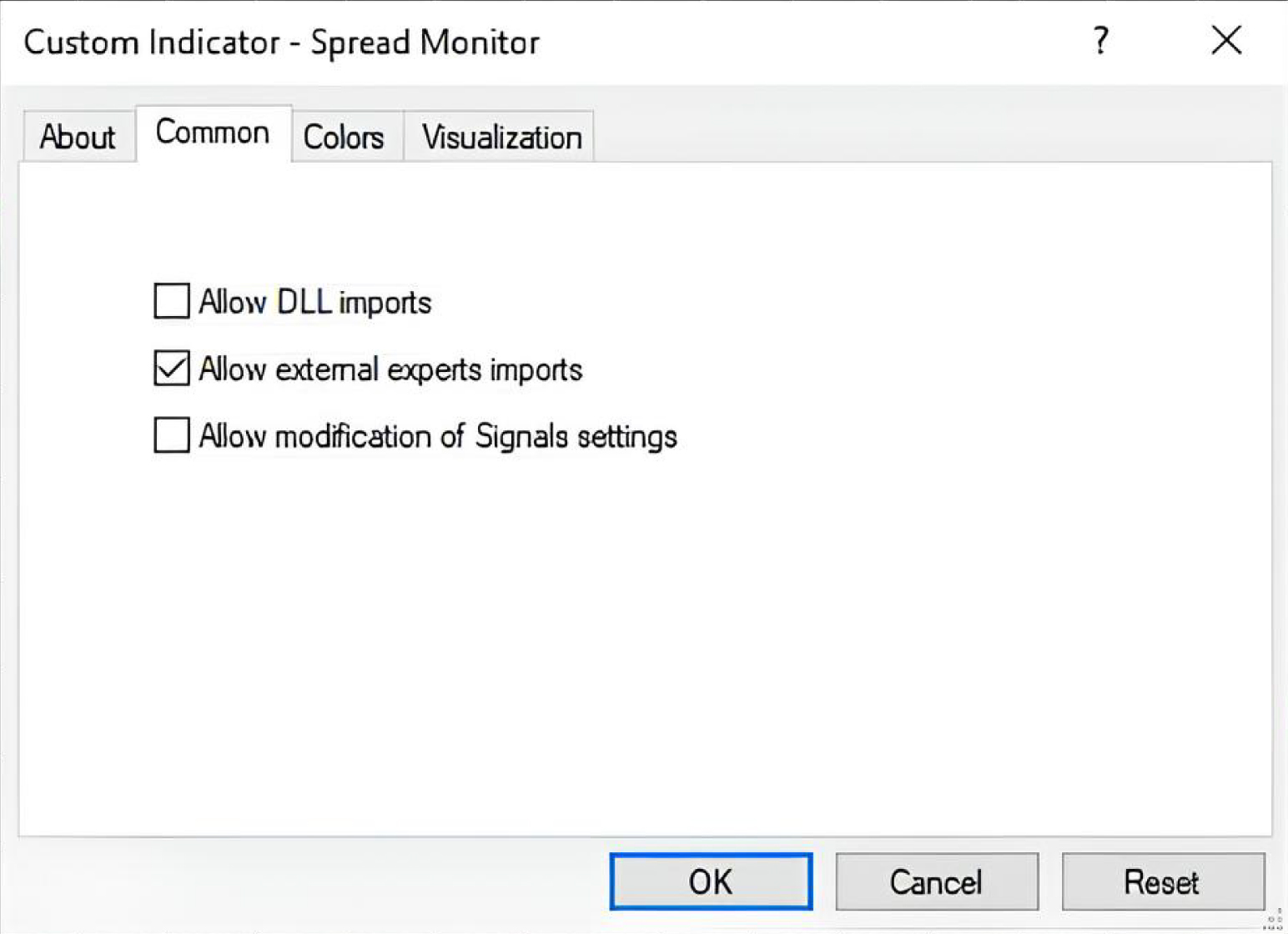Click the question mark help button
Image resolution: width=1288 pixels, height=934 pixels.
point(1101,40)
